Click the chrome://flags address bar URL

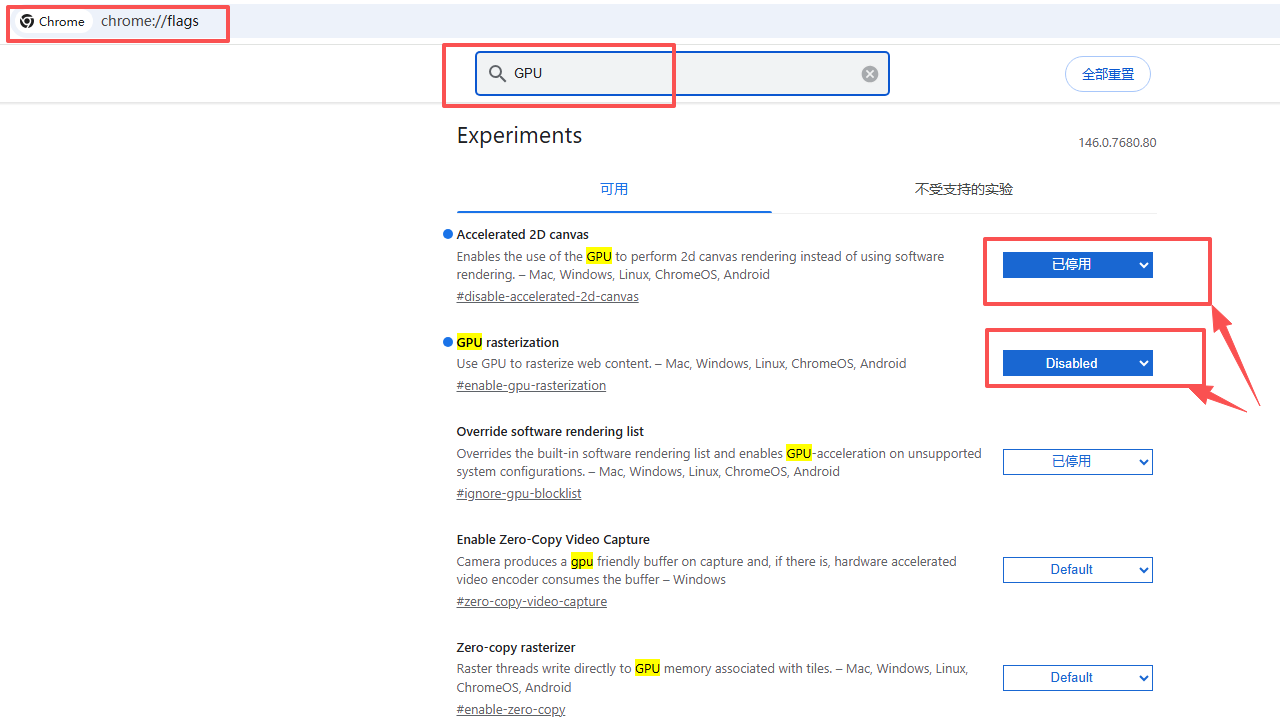click(x=150, y=21)
